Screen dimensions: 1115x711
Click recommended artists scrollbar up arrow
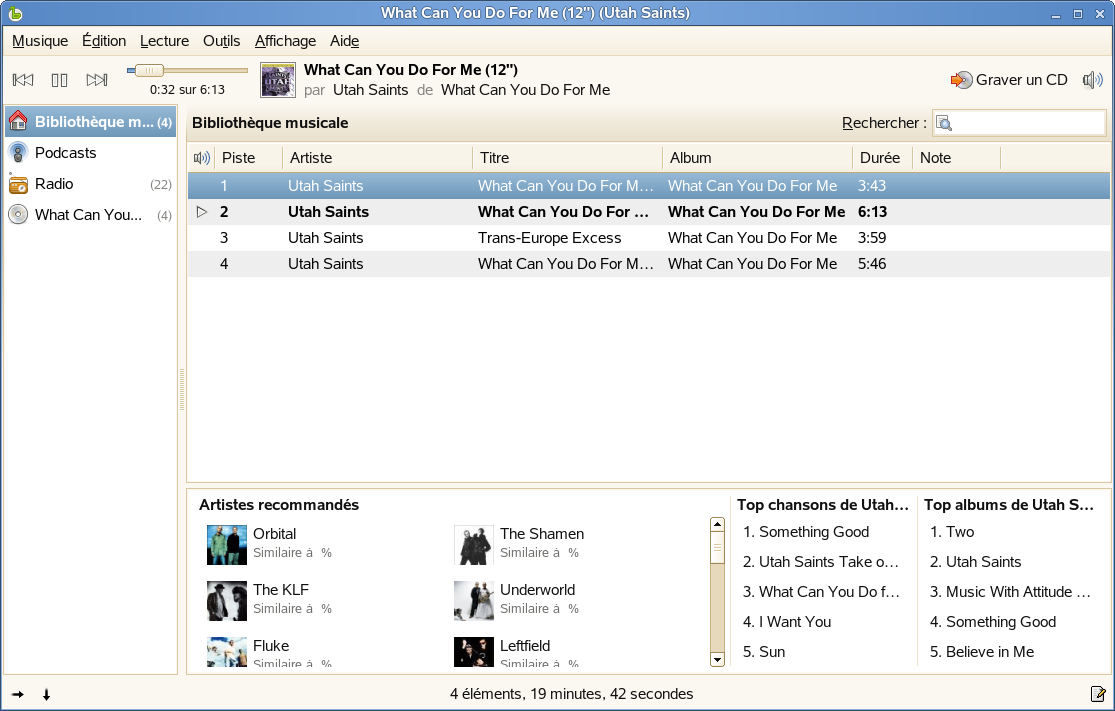[717, 525]
